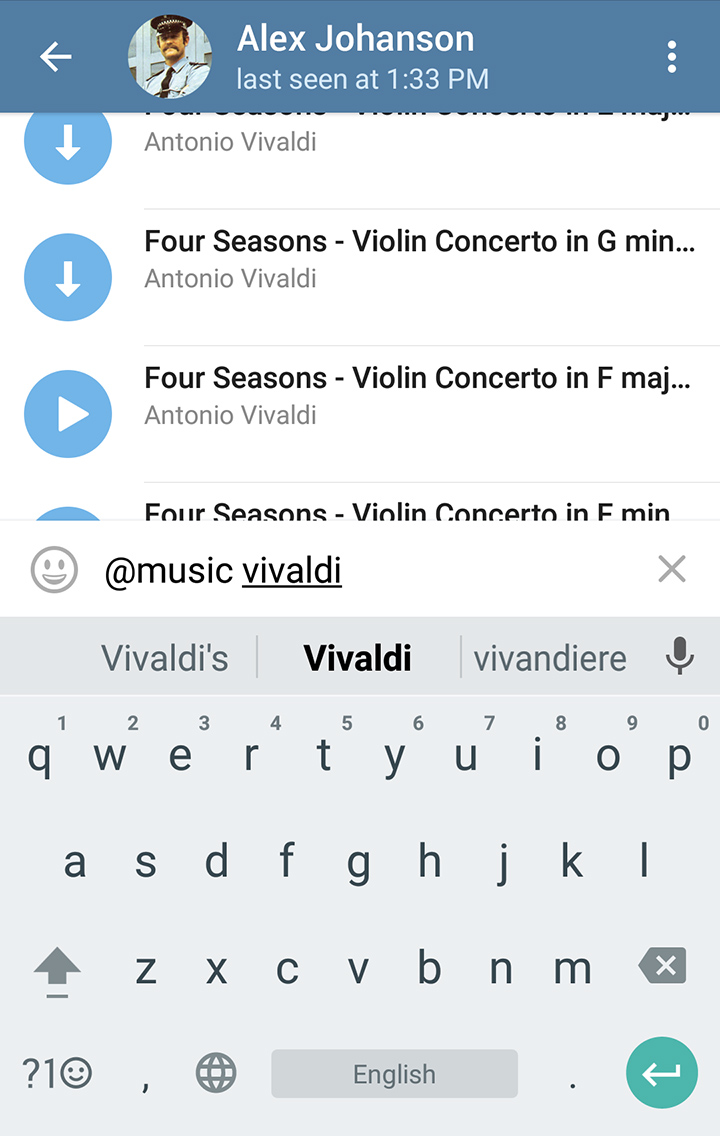Clear the @music vivaldi query
This screenshot has height=1136, width=720.
(672, 569)
